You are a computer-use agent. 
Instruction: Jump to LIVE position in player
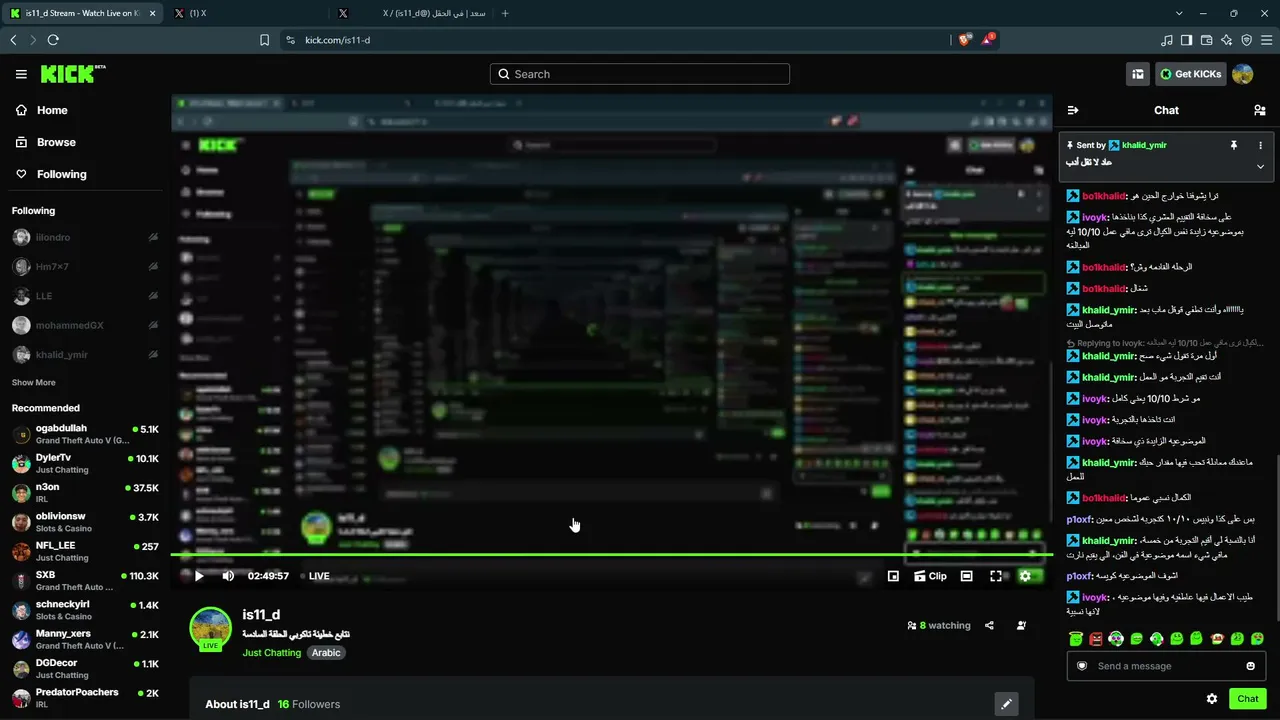(x=314, y=576)
